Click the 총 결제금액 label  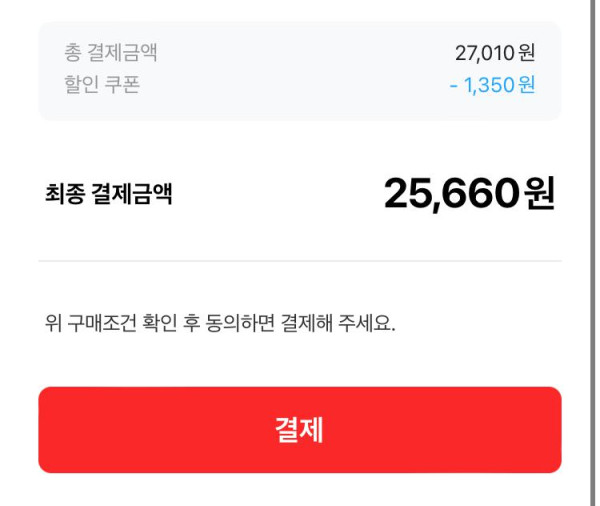pyautogui.click(x=111, y=54)
